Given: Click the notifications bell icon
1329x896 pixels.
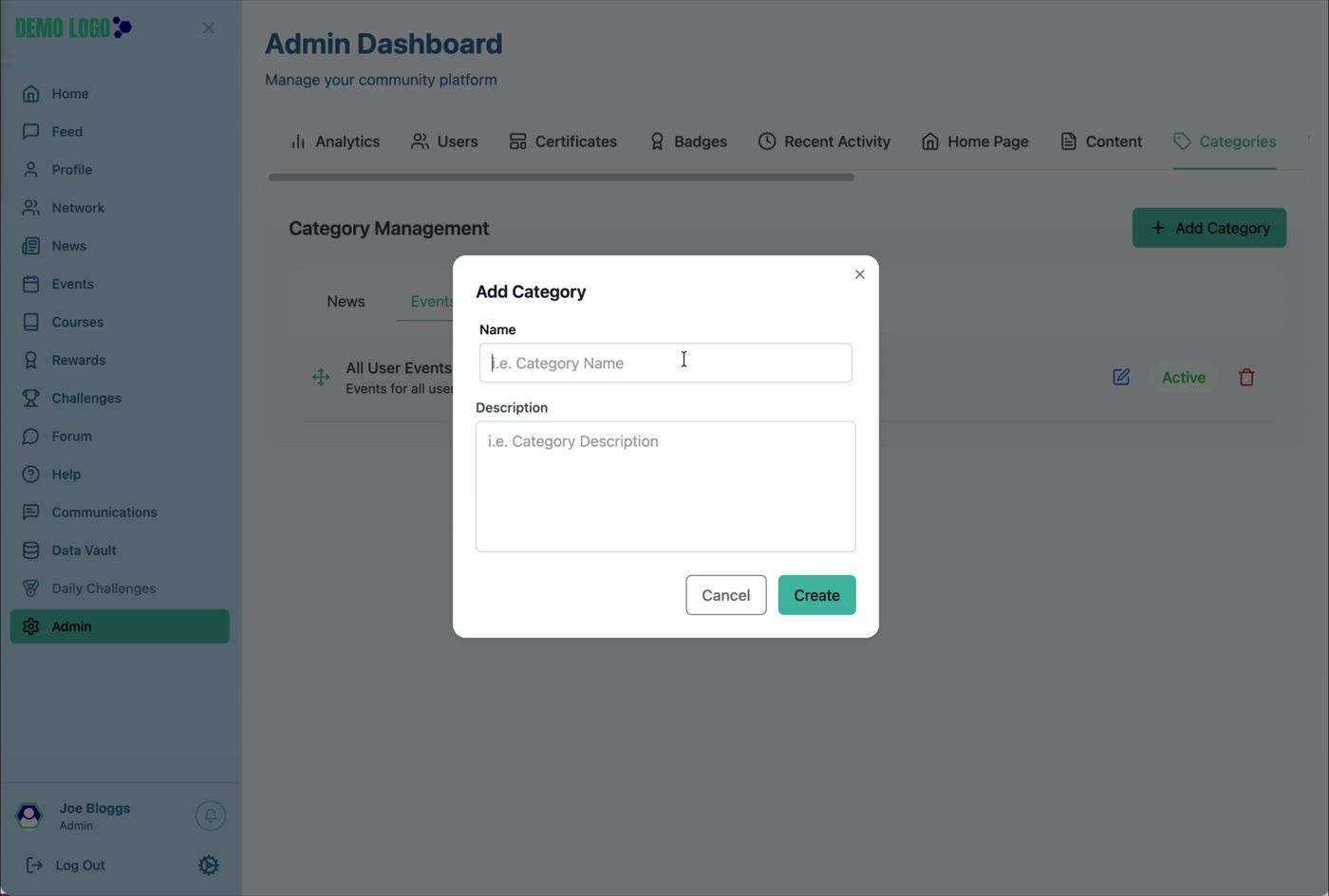Looking at the screenshot, I should tap(211, 815).
